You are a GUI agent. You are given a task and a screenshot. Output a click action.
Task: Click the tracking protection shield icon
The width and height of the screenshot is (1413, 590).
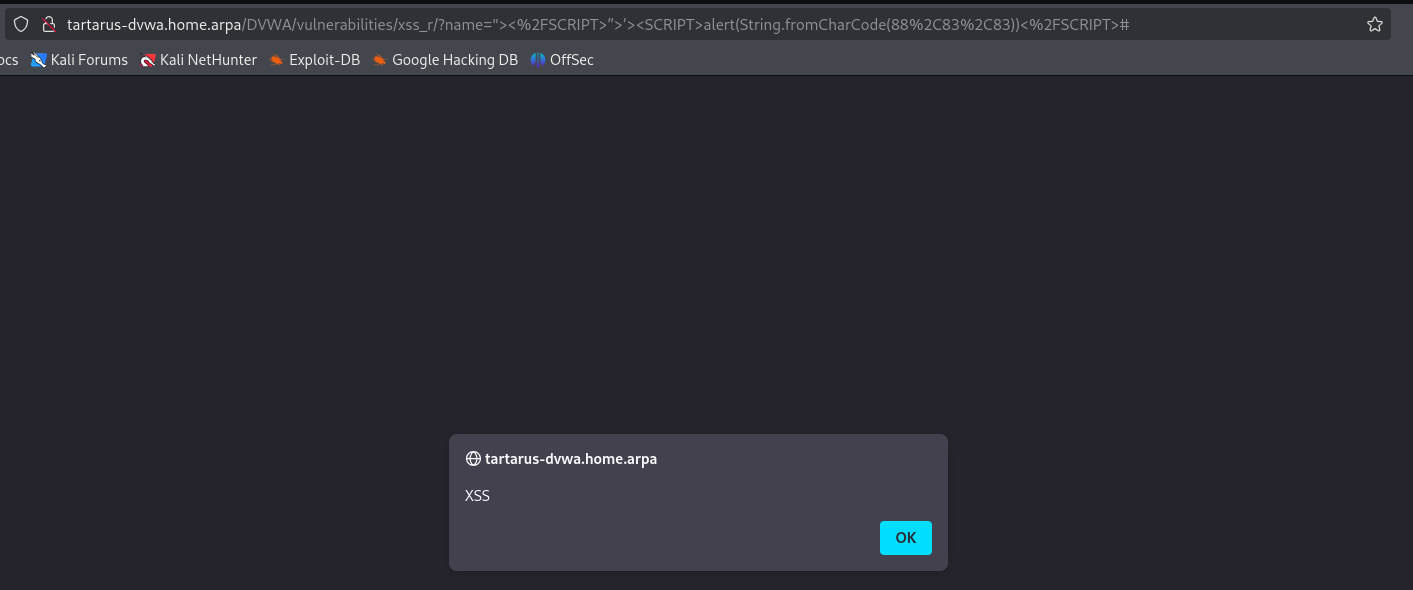click(x=20, y=24)
